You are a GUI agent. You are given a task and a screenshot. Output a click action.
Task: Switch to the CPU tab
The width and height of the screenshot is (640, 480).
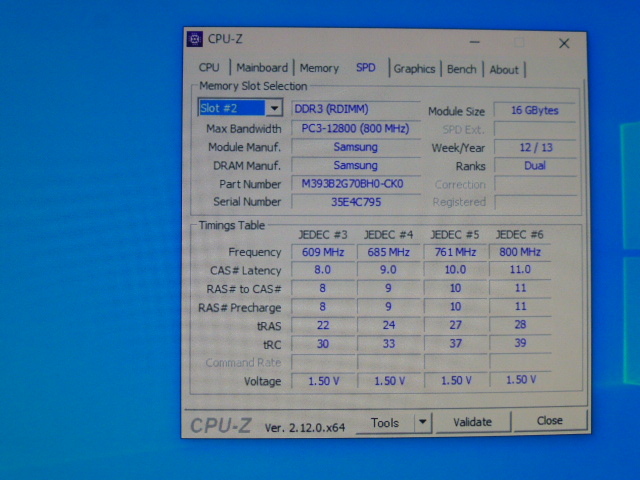pos(209,68)
